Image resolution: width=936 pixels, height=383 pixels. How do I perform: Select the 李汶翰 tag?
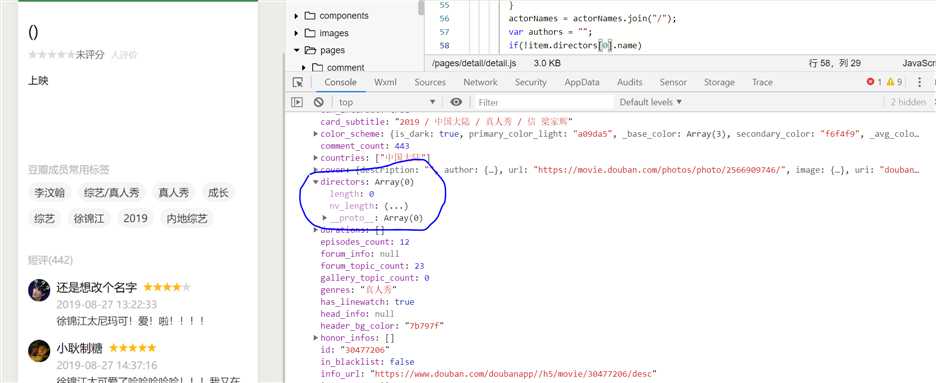pos(50,193)
